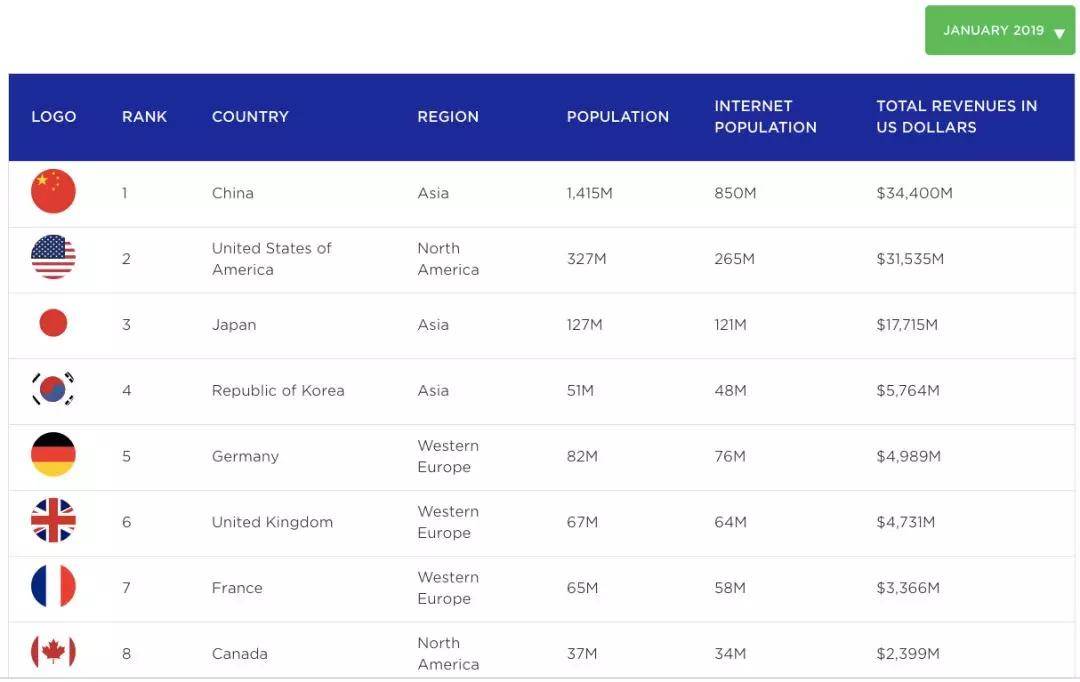1080x682 pixels.
Task: Click the Logo column header
Action: [x=54, y=116]
